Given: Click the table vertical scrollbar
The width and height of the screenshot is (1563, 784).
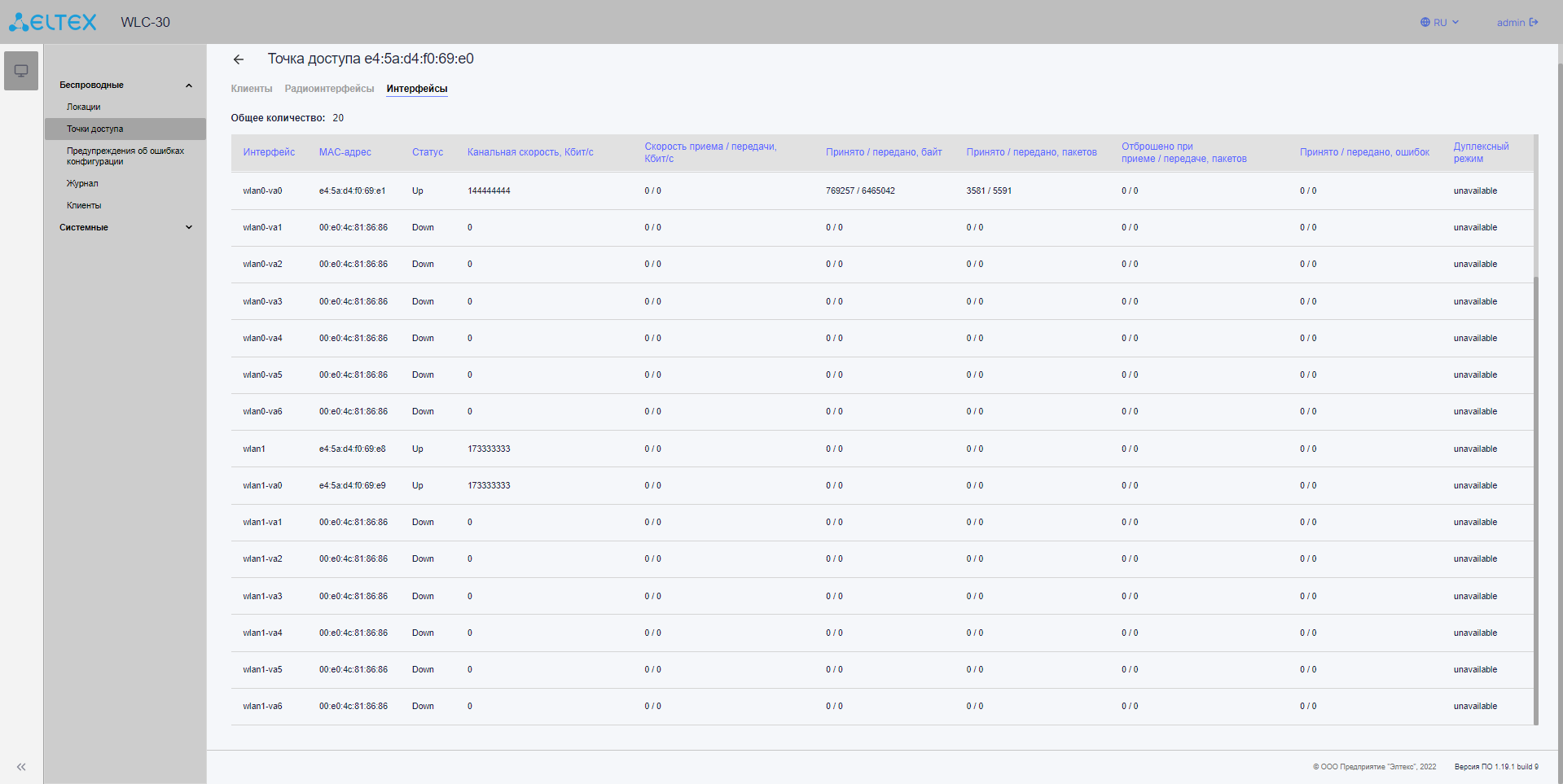Looking at the screenshot, I should tap(1535, 488).
